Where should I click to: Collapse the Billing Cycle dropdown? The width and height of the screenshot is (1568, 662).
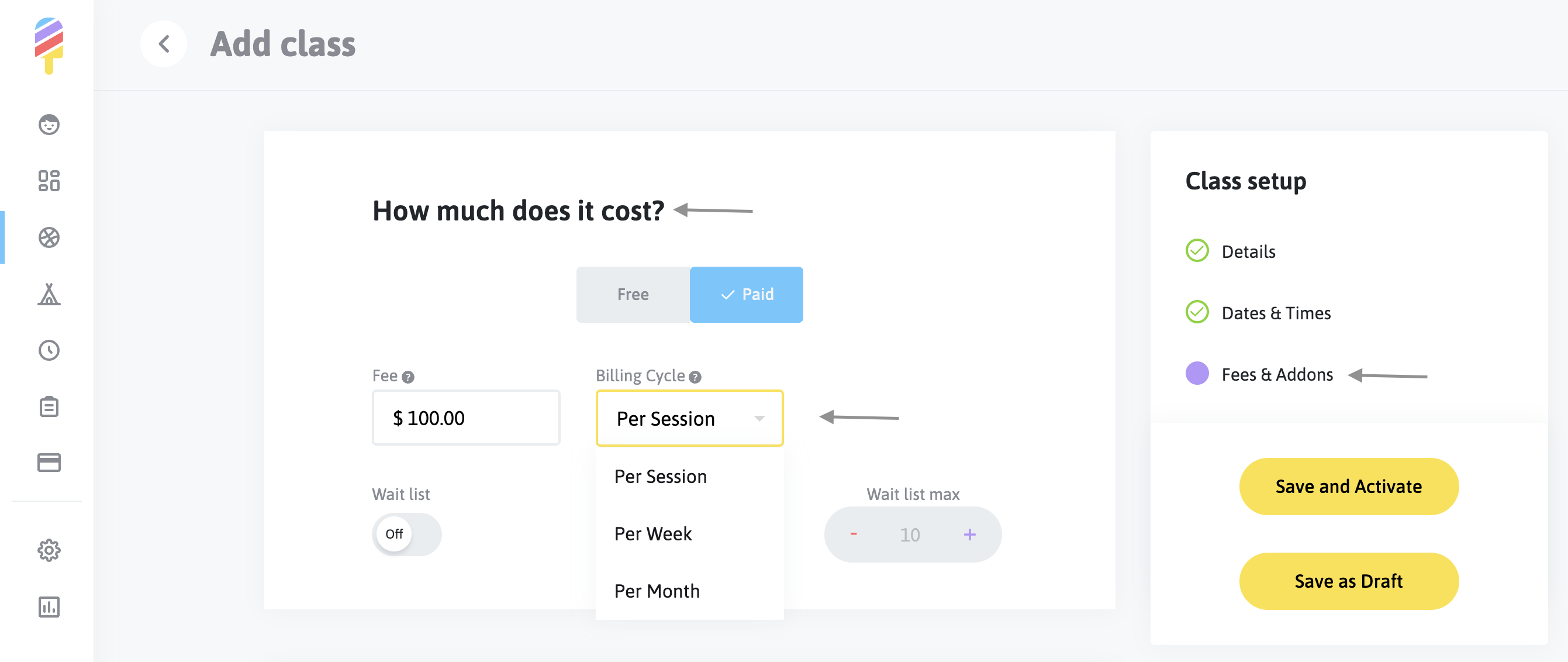point(759,418)
